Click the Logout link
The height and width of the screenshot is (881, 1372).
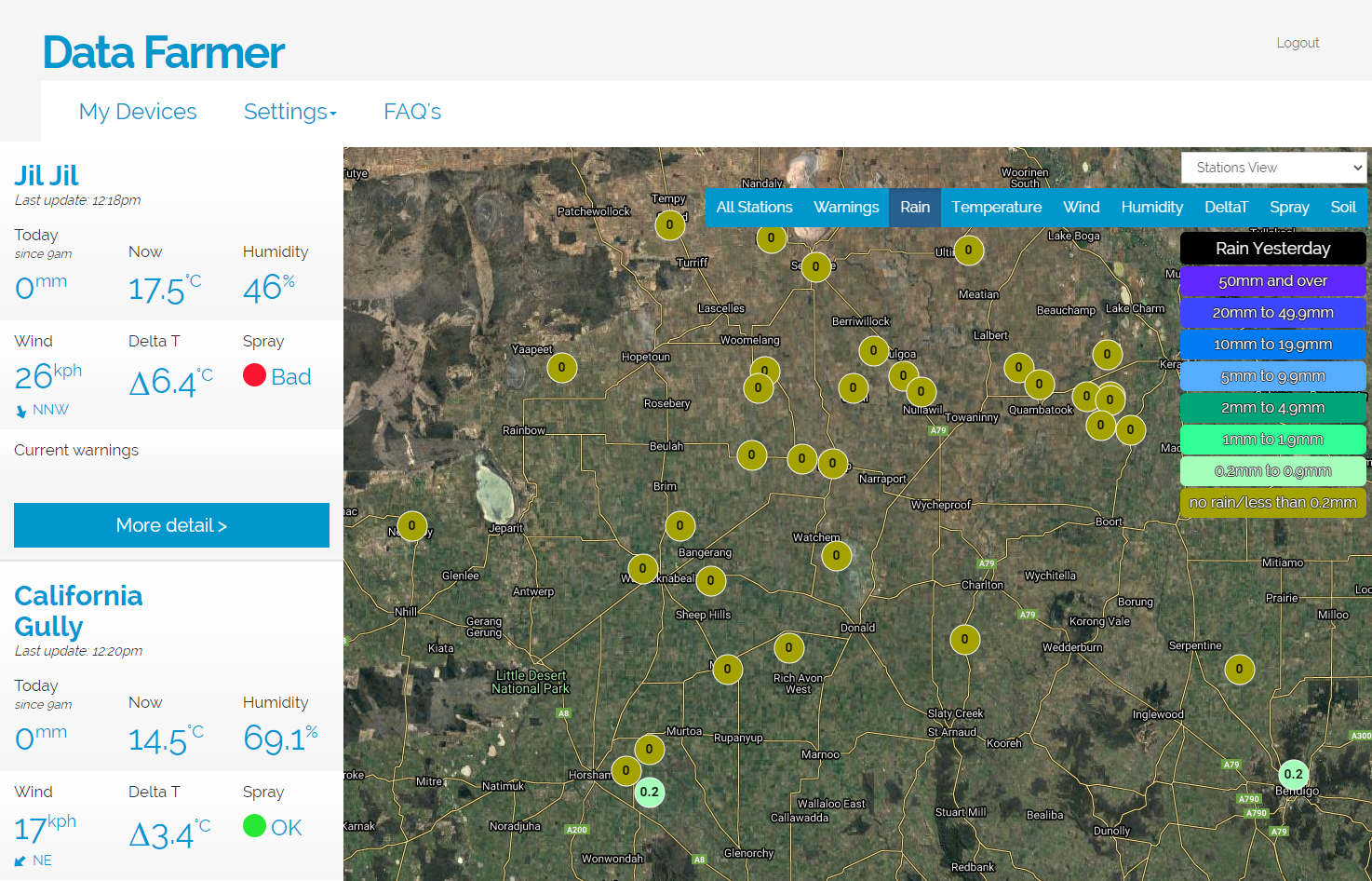pos(1298,43)
